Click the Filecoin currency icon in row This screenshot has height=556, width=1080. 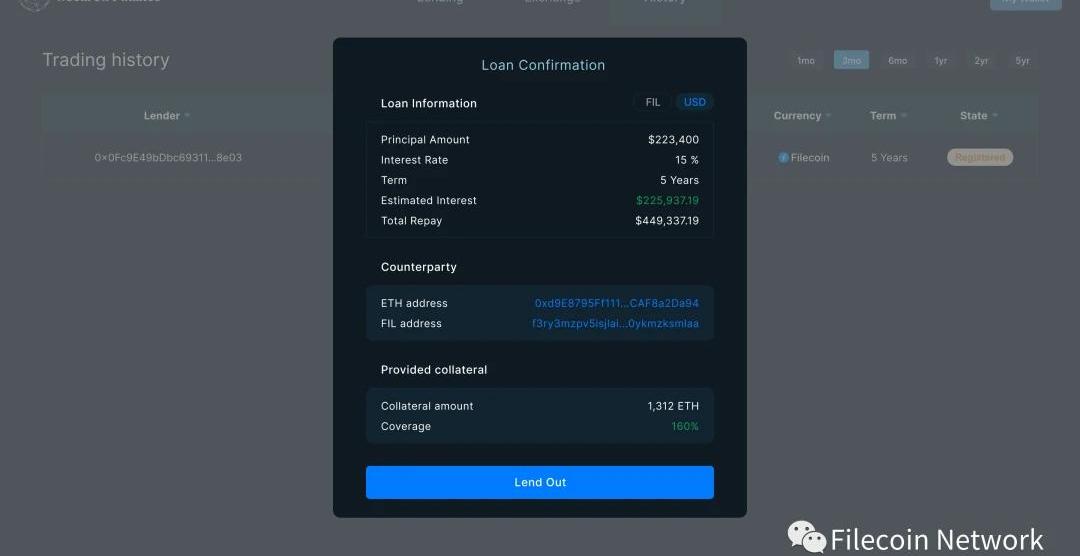coord(783,158)
